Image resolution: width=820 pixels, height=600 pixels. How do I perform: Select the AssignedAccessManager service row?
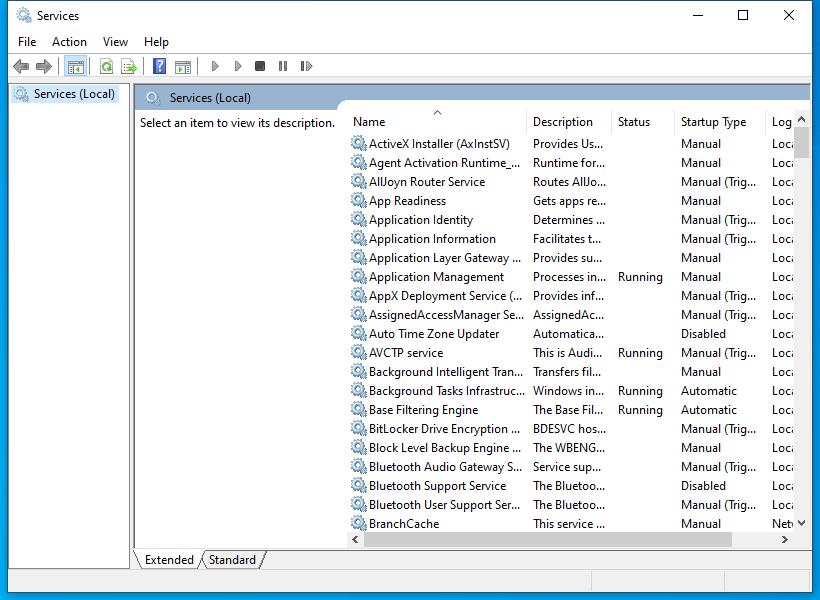click(x=571, y=315)
